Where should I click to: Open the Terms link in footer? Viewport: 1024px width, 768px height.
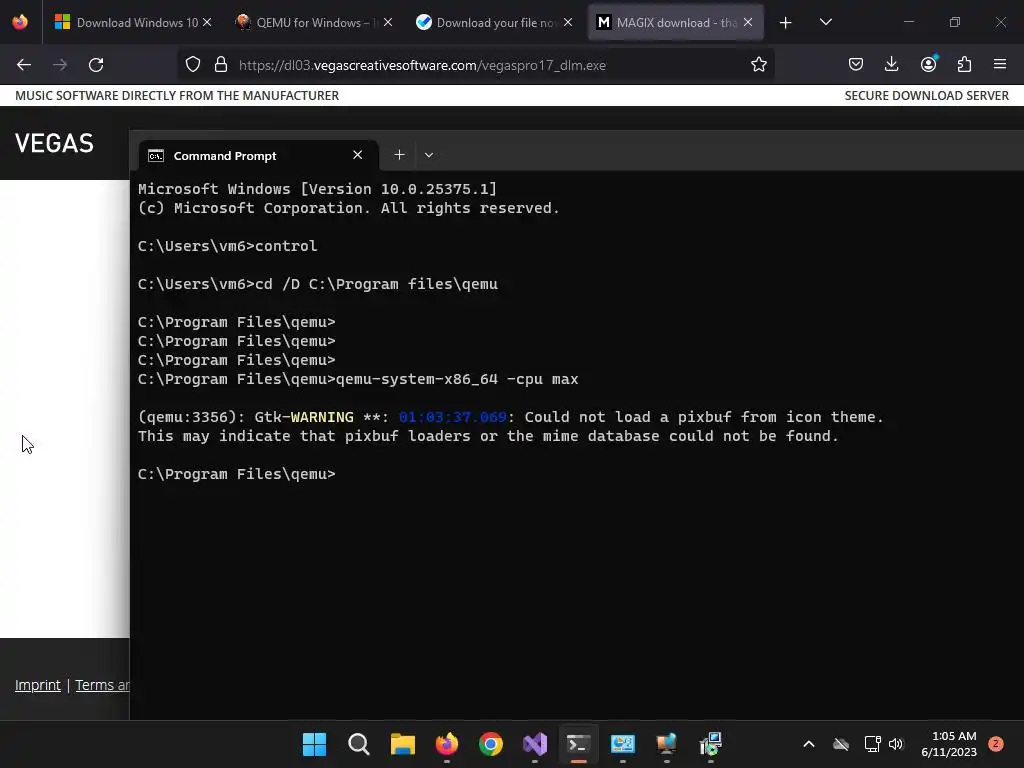click(x=103, y=685)
